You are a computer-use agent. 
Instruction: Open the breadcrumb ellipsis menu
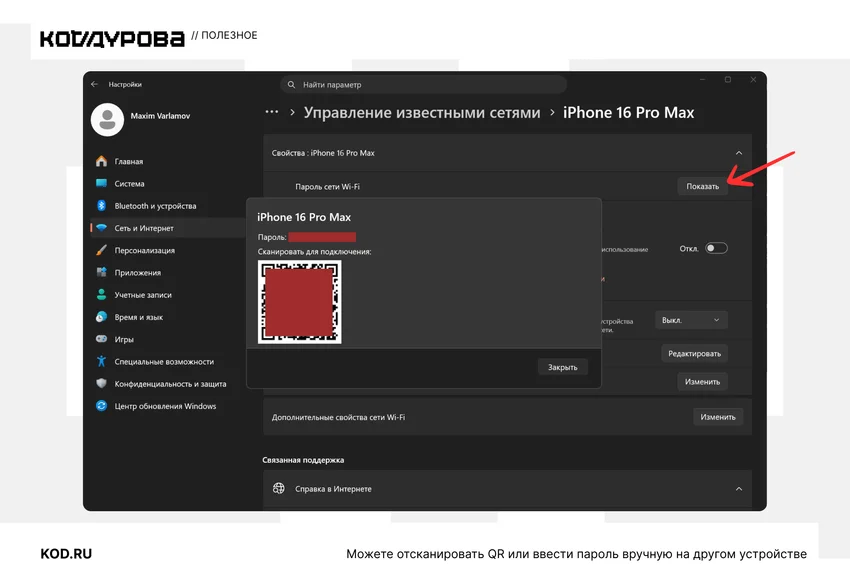[272, 112]
